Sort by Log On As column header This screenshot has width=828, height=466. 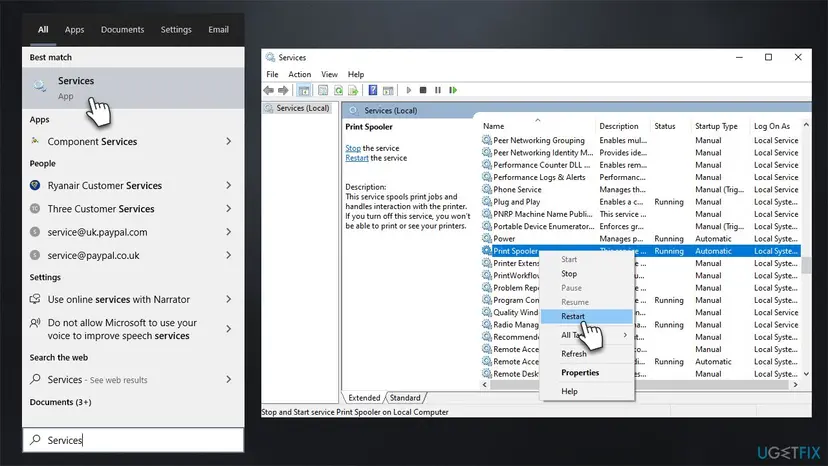pyautogui.click(x=775, y=126)
